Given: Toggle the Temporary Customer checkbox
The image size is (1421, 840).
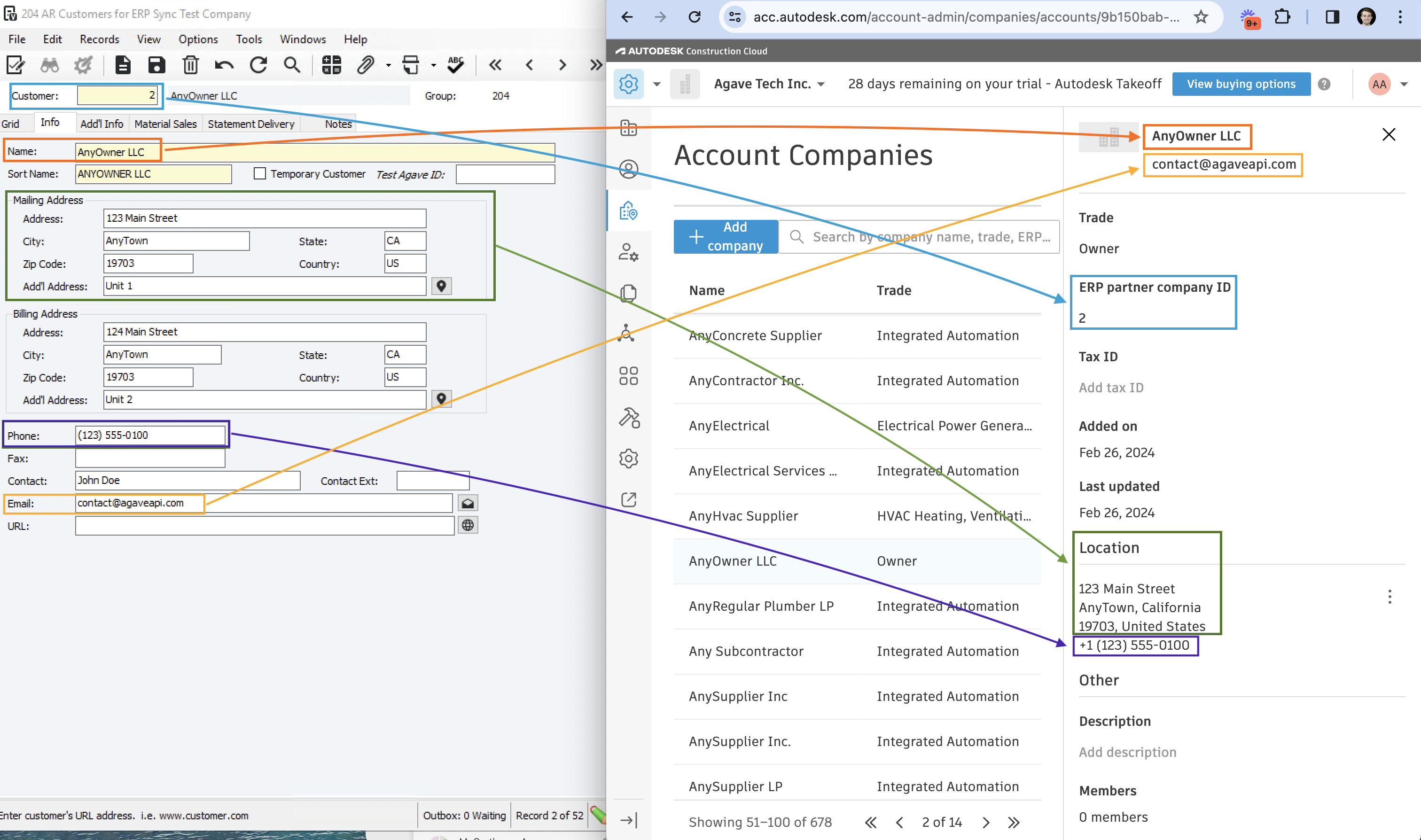Looking at the screenshot, I should coord(260,174).
